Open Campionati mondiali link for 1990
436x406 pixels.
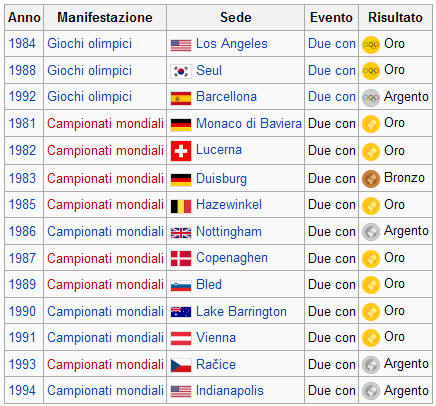[x=105, y=311]
